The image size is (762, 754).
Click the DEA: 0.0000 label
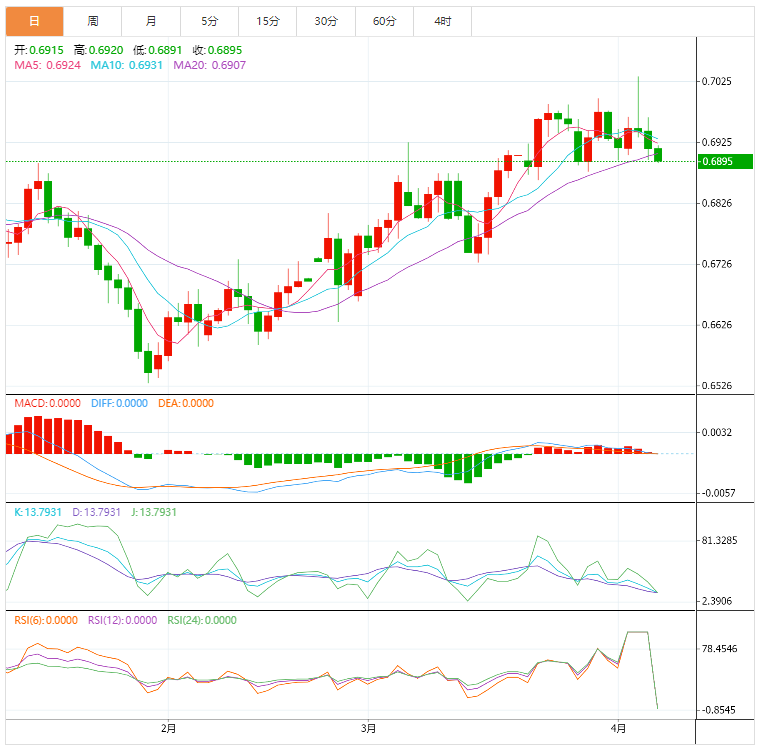[186, 403]
